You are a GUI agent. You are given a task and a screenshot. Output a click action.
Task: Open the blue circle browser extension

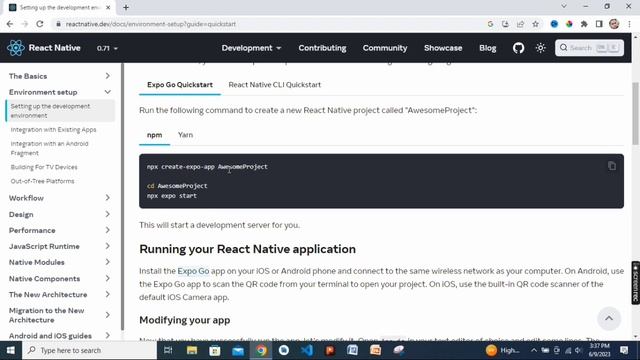[x=554, y=24]
